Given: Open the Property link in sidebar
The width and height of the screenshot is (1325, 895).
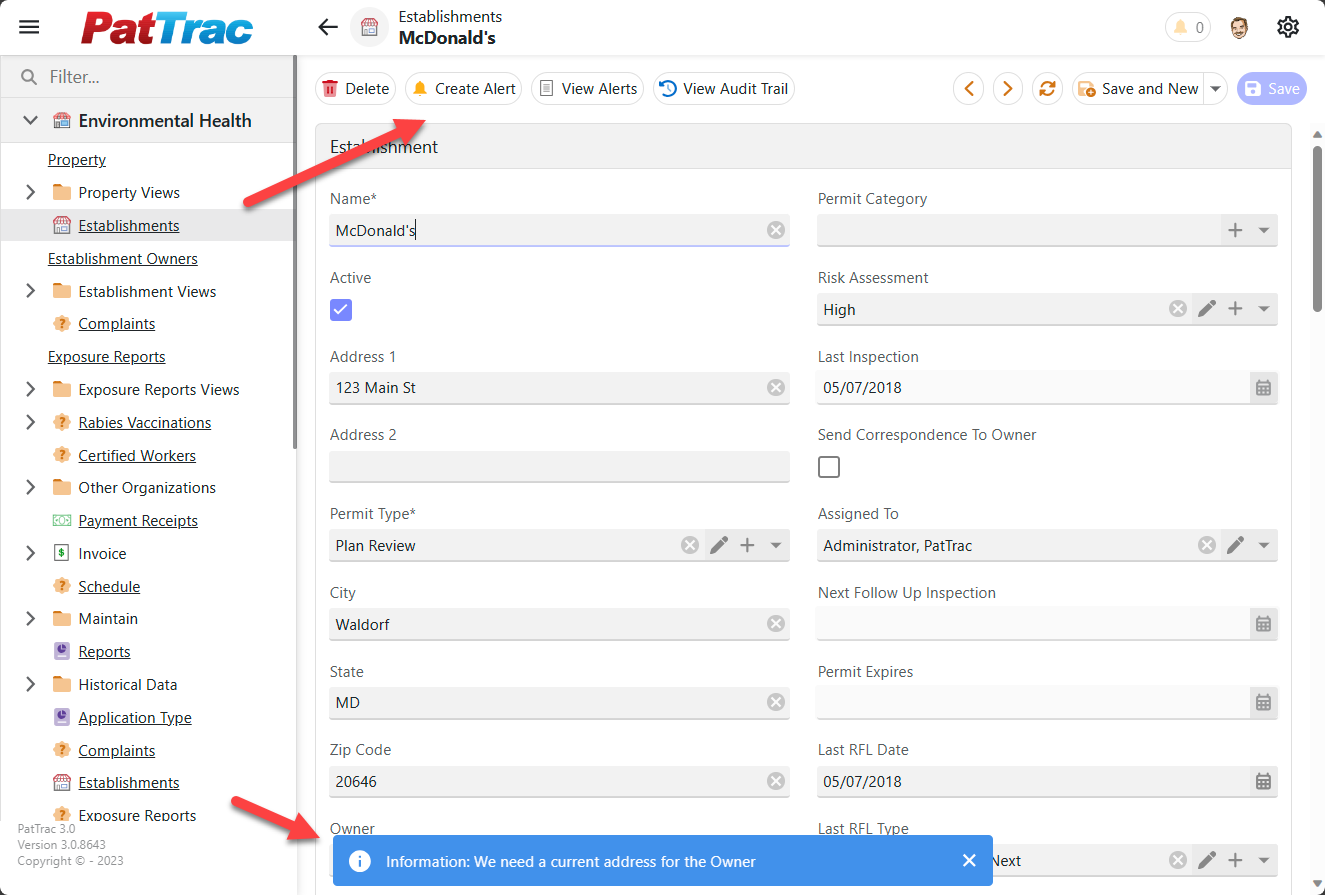Looking at the screenshot, I should coord(77,160).
